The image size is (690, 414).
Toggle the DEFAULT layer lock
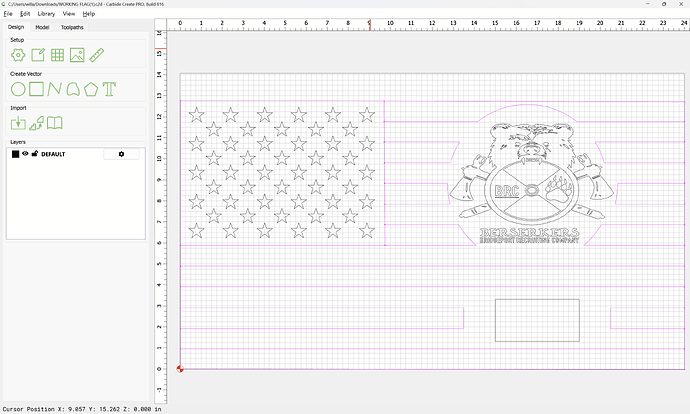(35, 154)
